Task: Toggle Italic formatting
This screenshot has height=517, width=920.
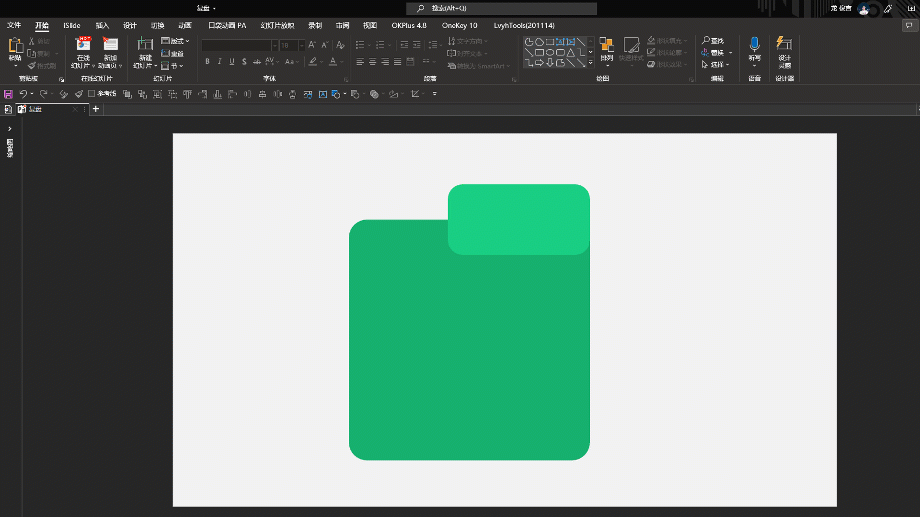Action: click(x=219, y=61)
